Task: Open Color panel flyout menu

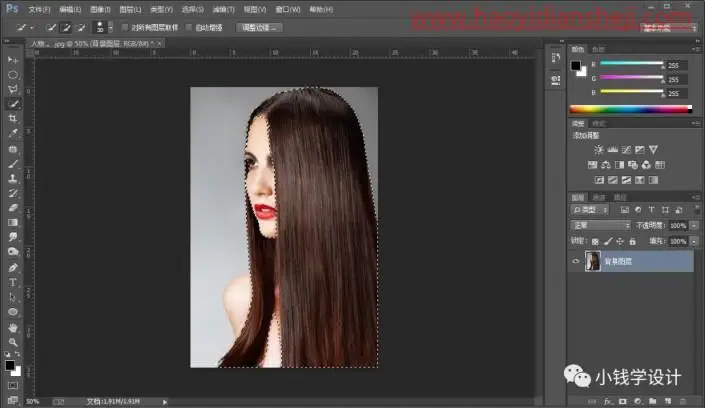Action: 696,49
